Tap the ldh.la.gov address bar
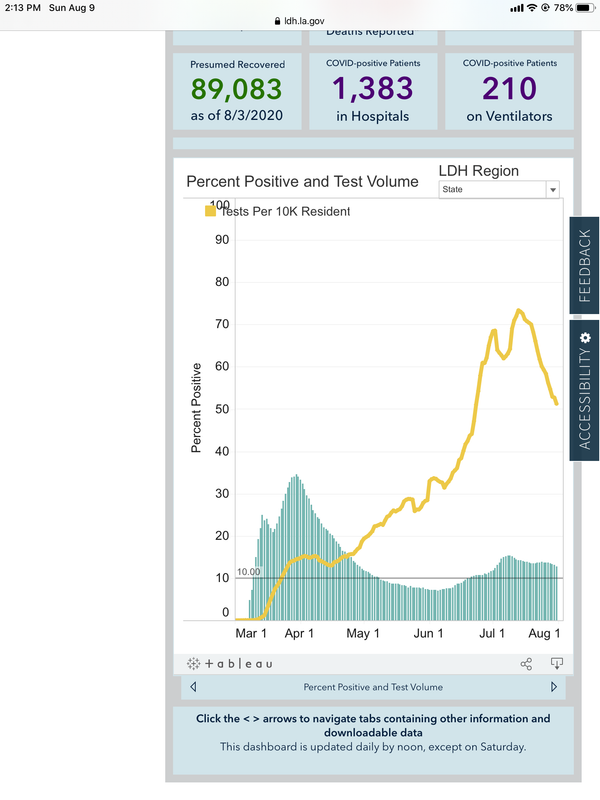The image size is (600, 800). [300, 21]
